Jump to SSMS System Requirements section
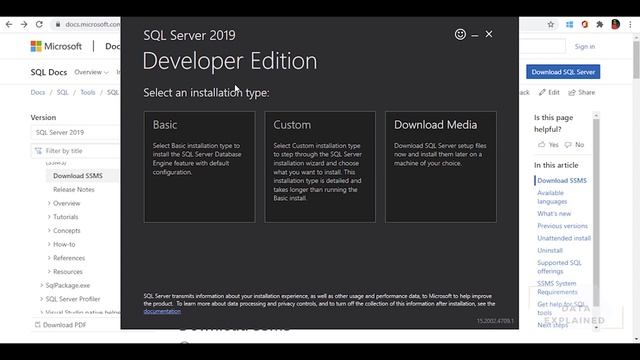The image size is (640, 360). (557, 287)
